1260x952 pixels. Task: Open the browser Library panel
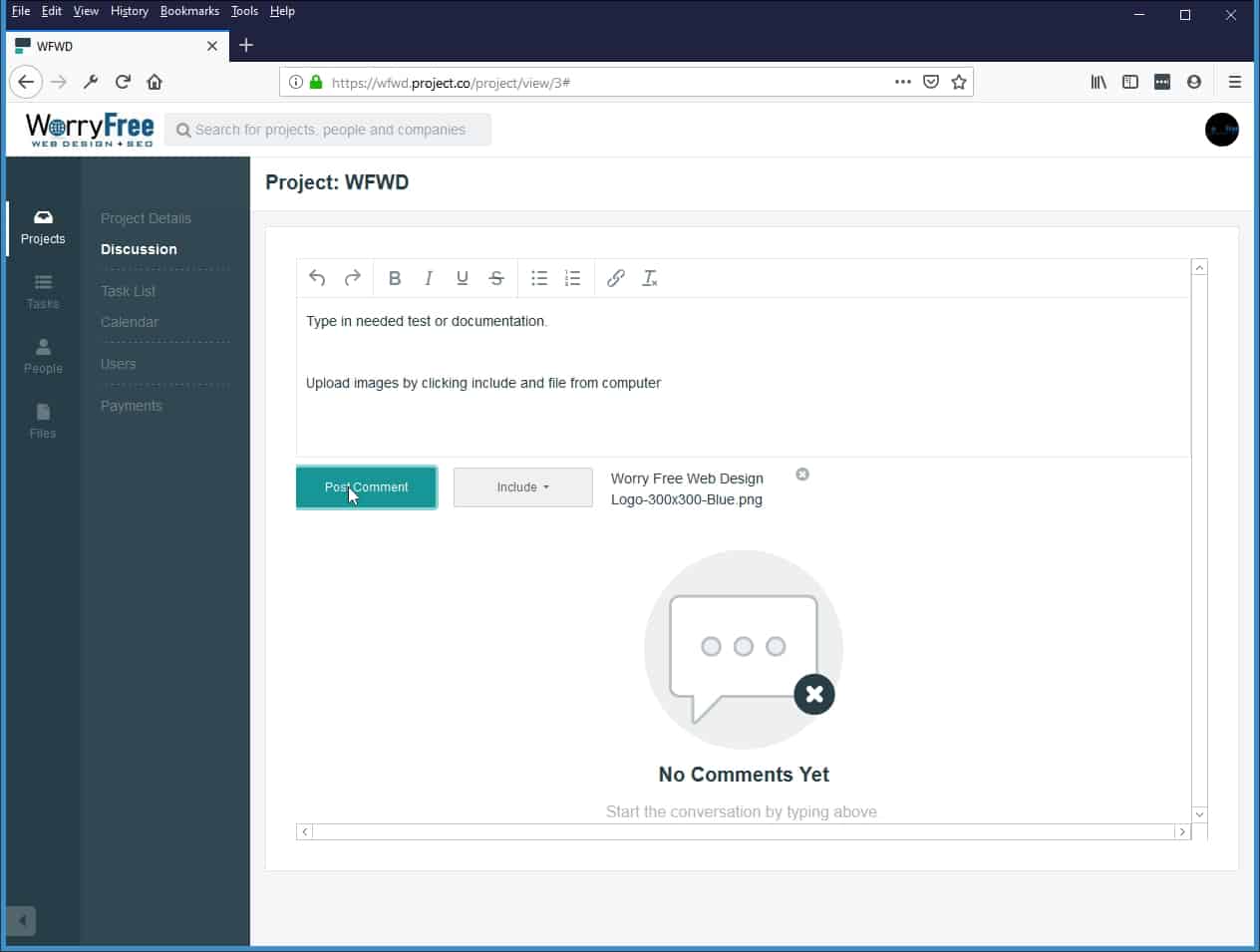coord(1099,82)
